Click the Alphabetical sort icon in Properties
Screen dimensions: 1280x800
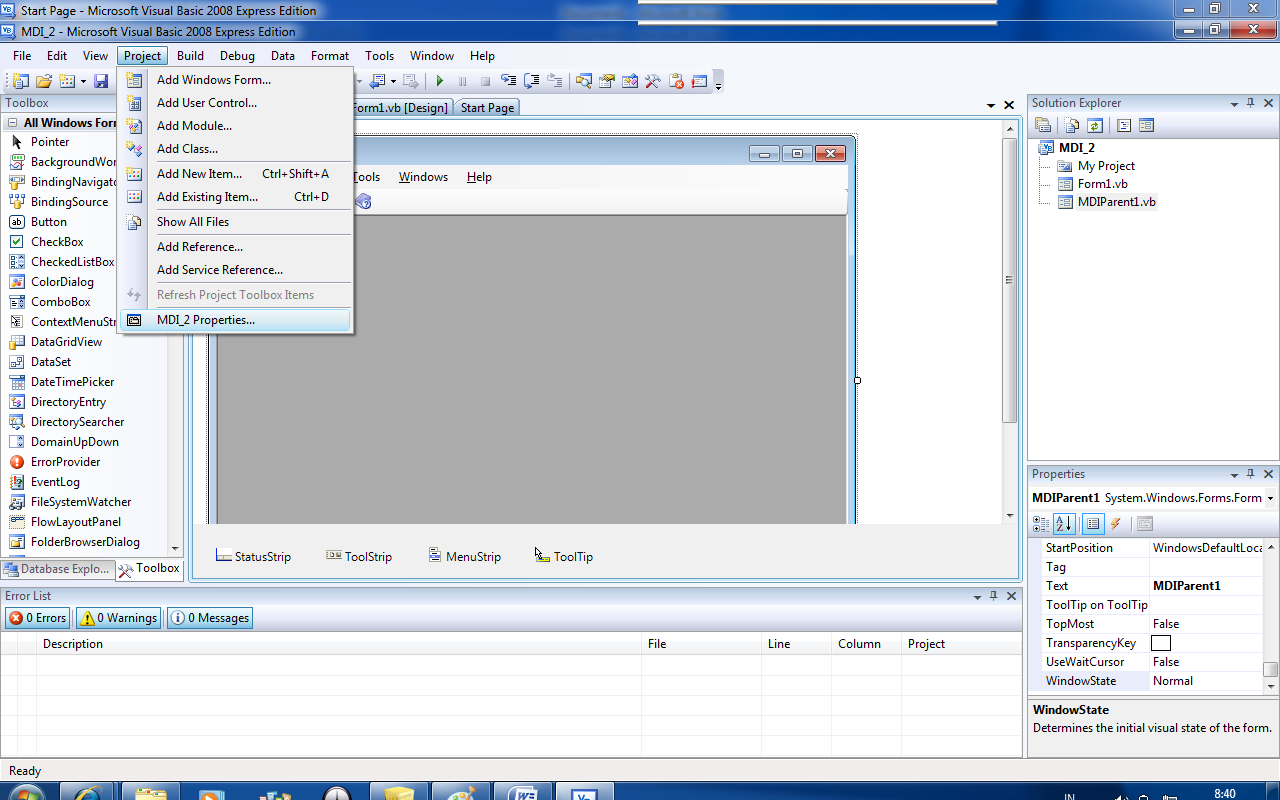[x=1064, y=523]
